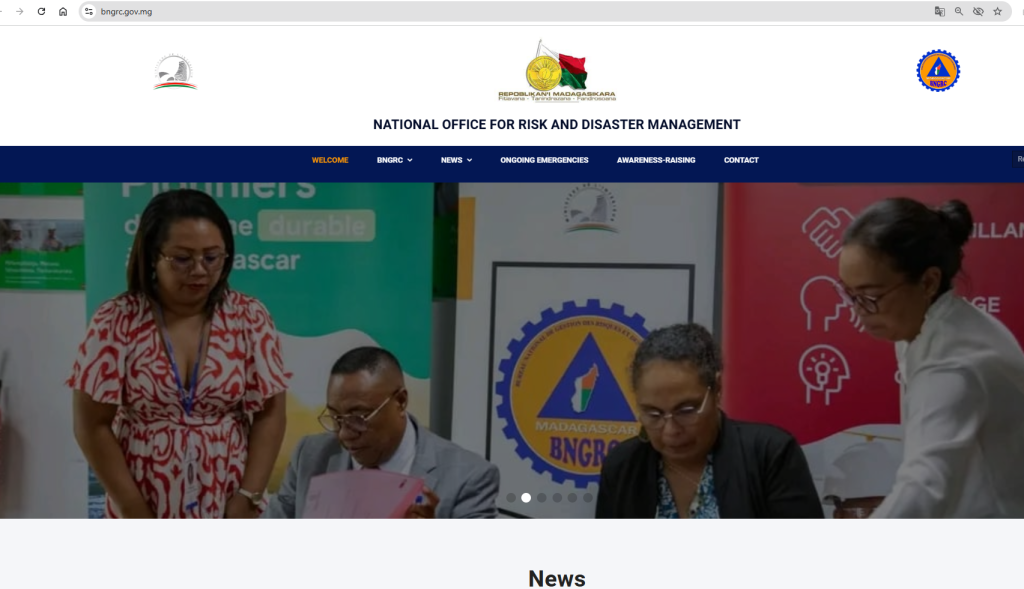Reload the page with the refresh icon
This screenshot has height=589, width=1024.
(x=41, y=12)
